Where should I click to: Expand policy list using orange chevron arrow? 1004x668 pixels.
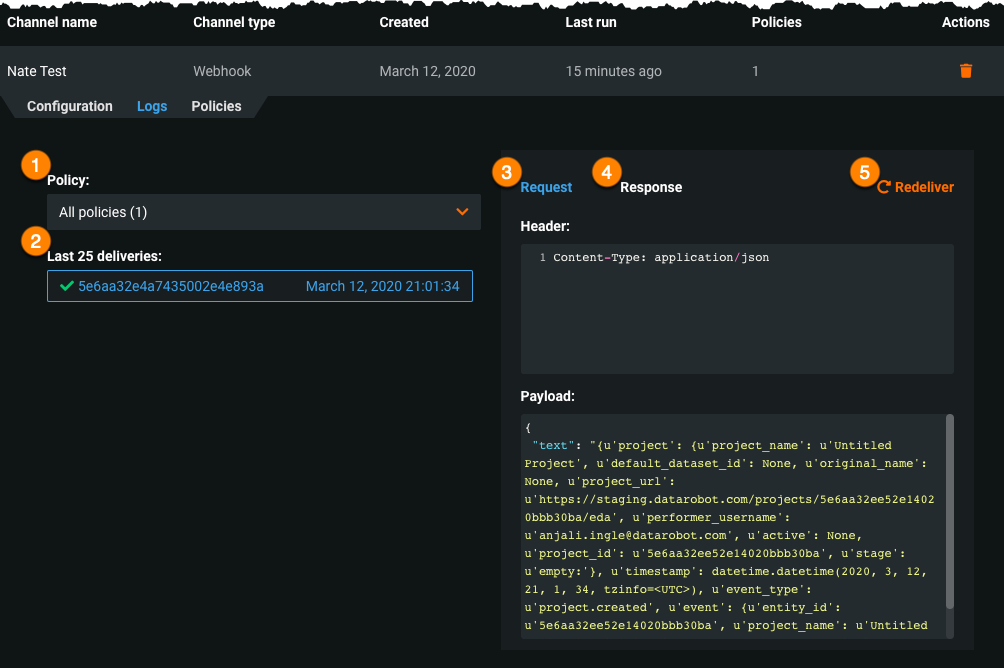[462, 212]
